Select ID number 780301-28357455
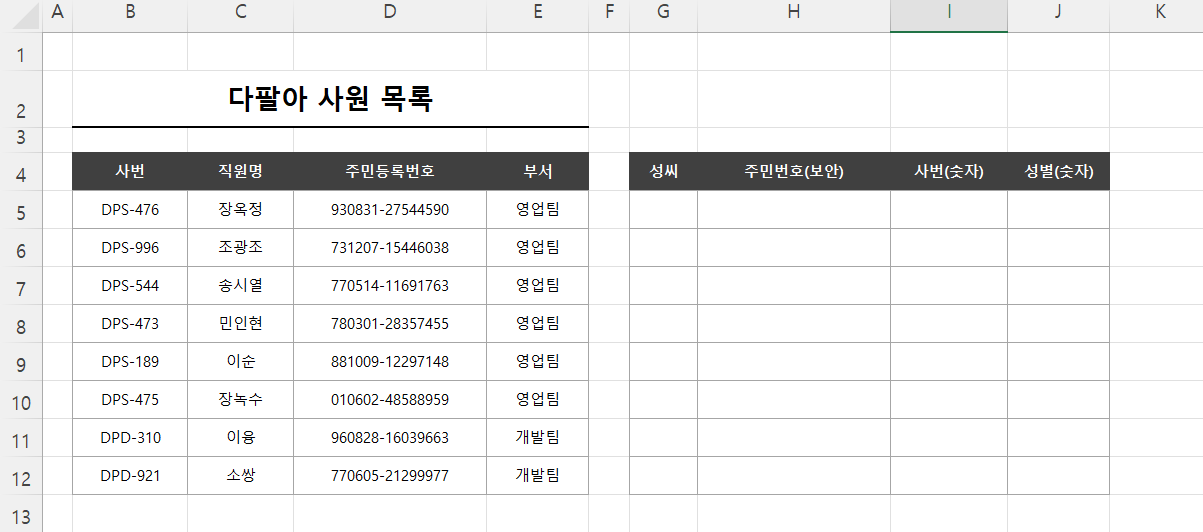The width and height of the screenshot is (1203, 532). pos(390,324)
